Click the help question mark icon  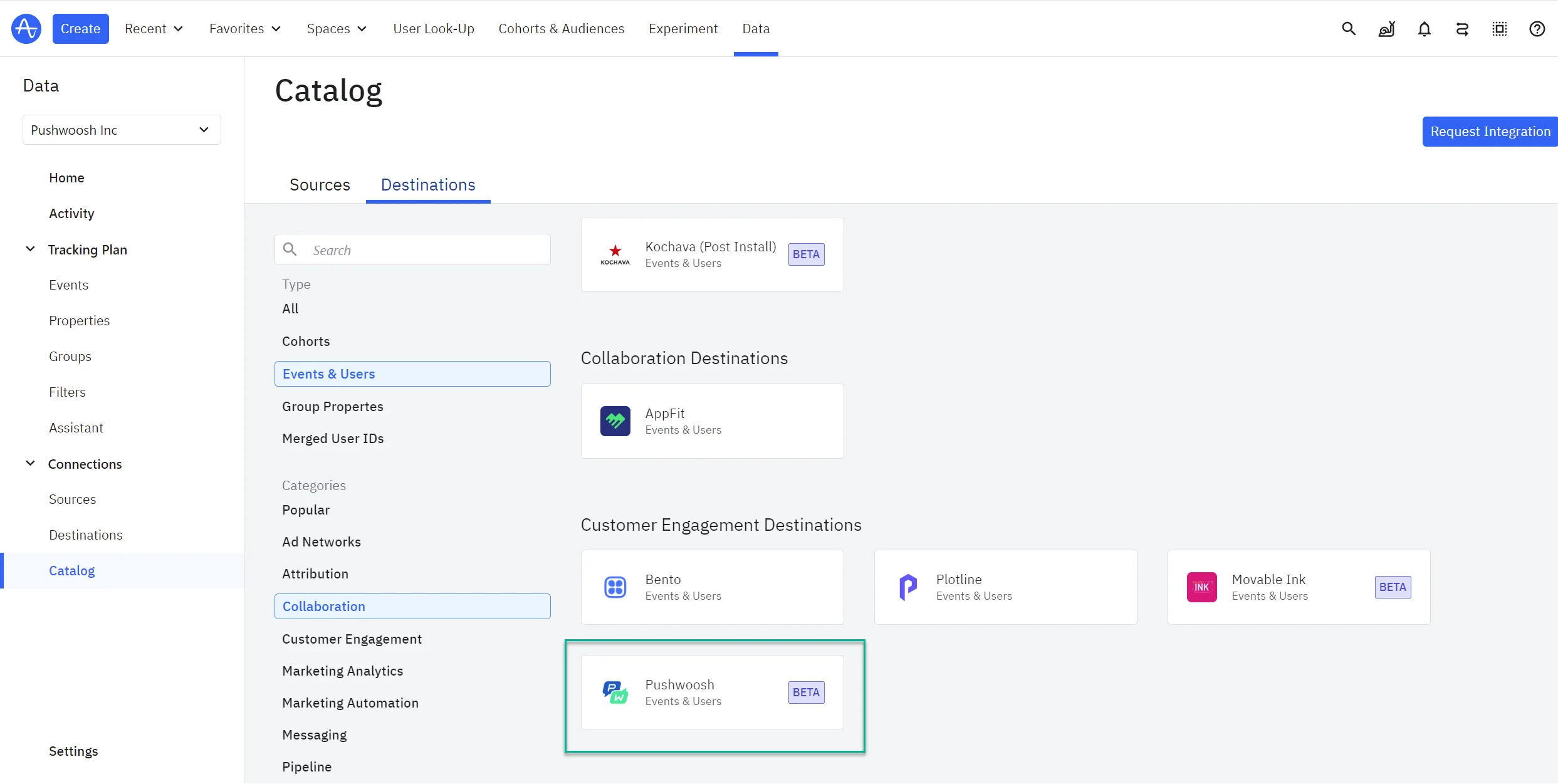[x=1537, y=29]
